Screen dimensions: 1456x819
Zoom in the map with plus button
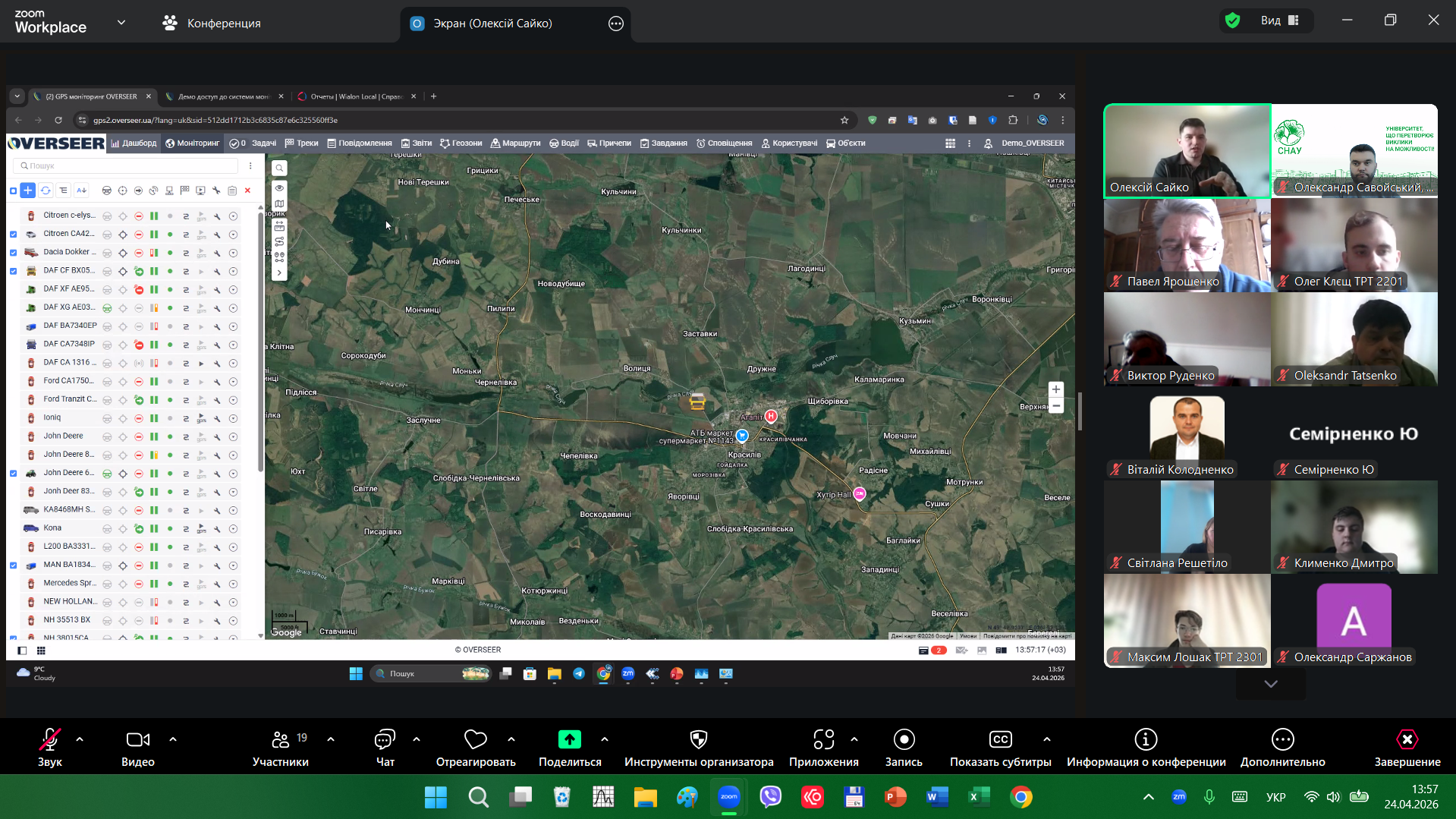coord(1055,389)
